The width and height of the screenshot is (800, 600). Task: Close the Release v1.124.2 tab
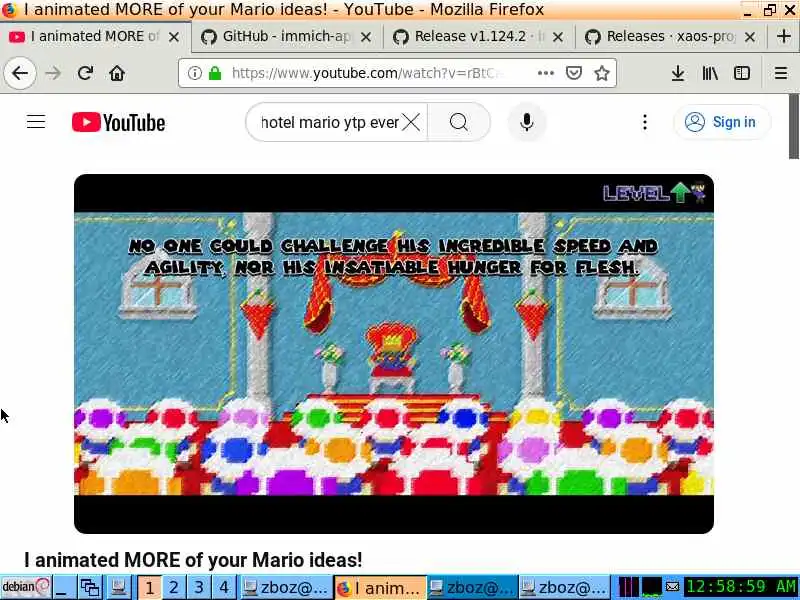(558, 37)
